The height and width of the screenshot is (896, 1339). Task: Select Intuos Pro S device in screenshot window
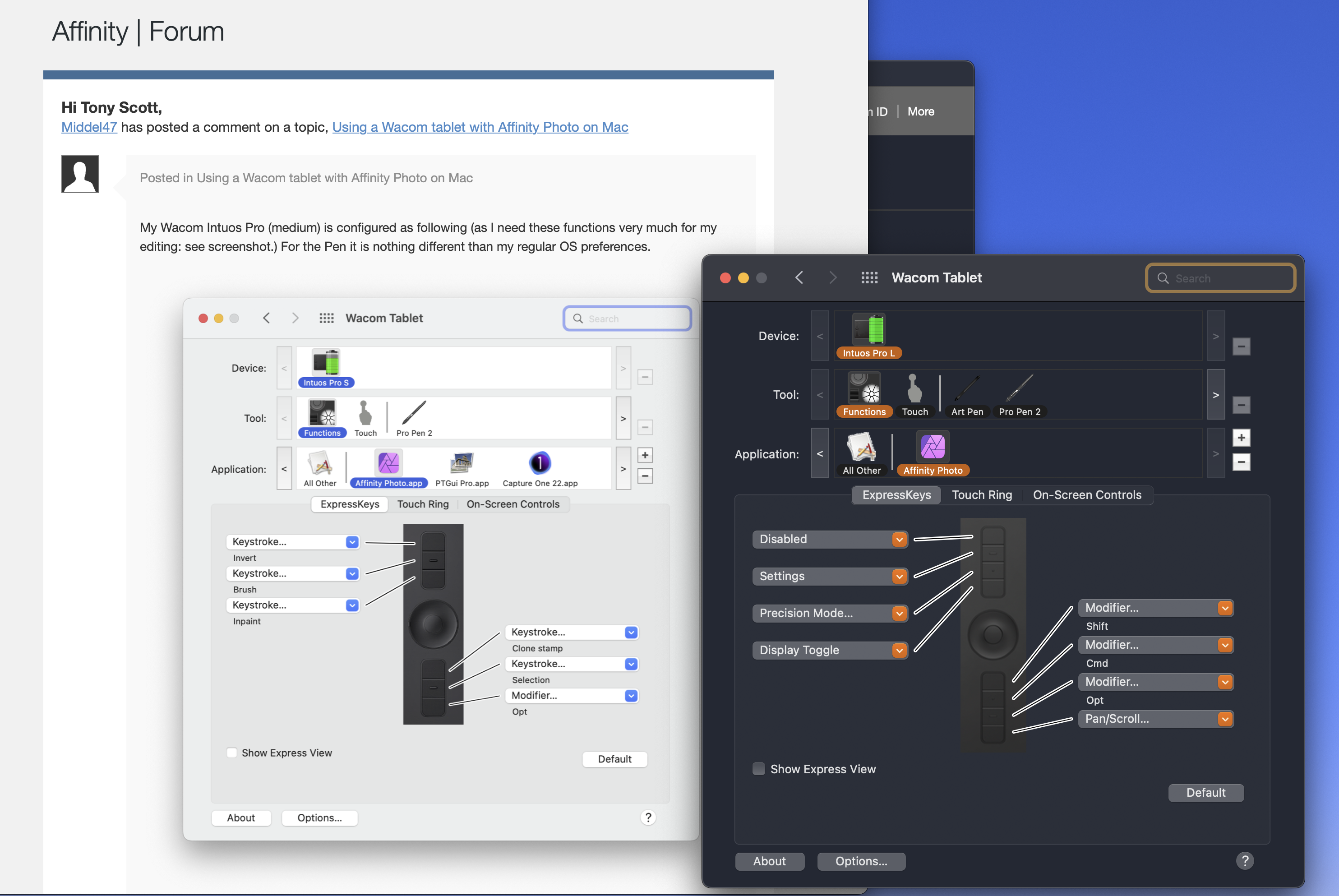[x=326, y=368]
